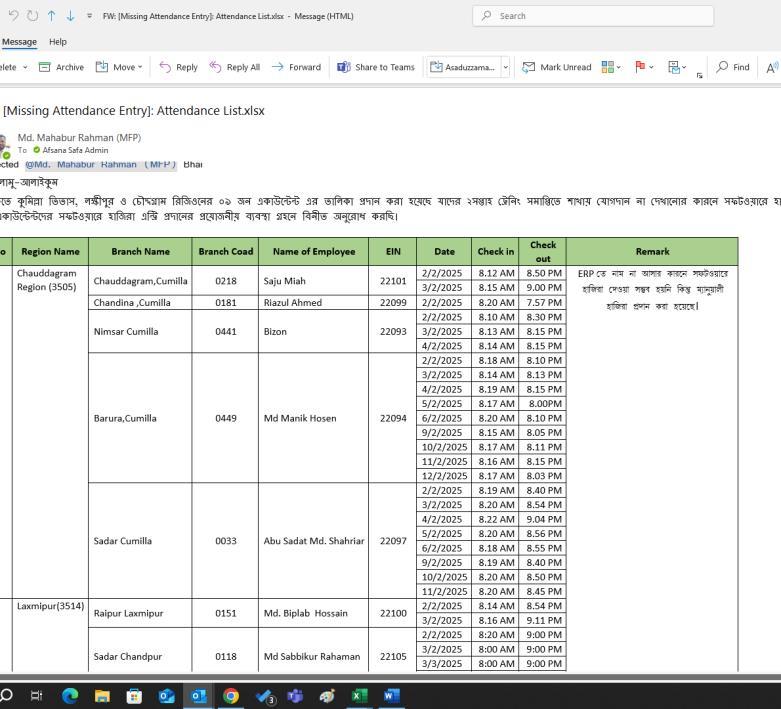781x709 pixels.
Task: Click the 9.04 PM check out cell
Action: [x=543, y=519]
